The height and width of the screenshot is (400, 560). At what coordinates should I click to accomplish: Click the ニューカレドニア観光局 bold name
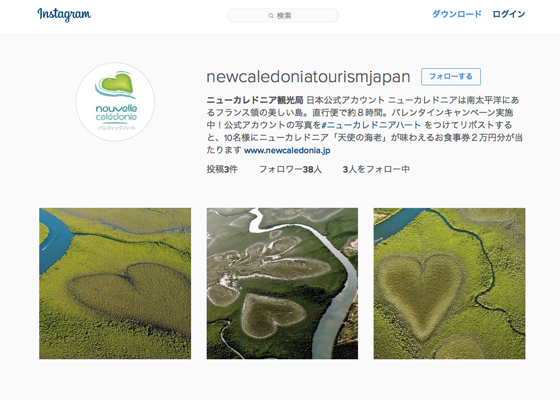(255, 100)
